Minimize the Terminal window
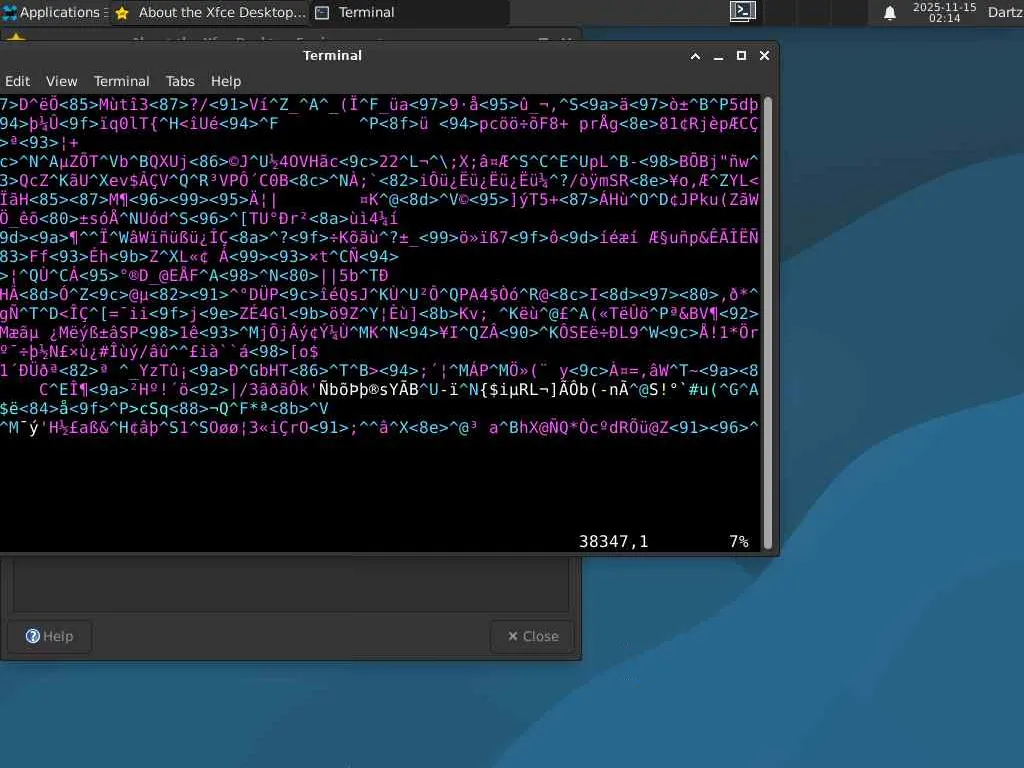 click(x=718, y=56)
